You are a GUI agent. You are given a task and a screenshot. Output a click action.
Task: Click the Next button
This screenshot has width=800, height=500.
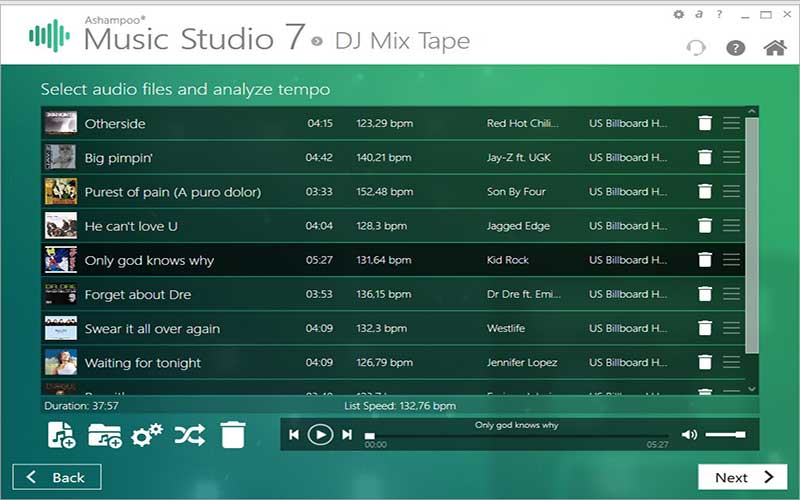(x=744, y=477)
